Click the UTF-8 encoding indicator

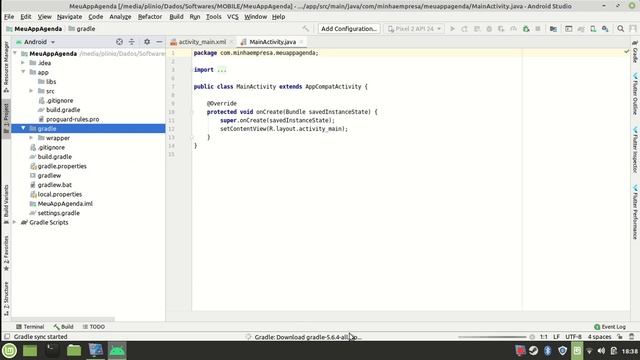573,337
